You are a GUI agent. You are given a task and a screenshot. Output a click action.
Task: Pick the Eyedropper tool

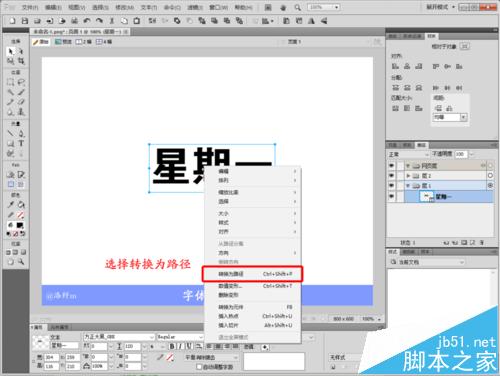pyautogui.click(x=10, y=205)
